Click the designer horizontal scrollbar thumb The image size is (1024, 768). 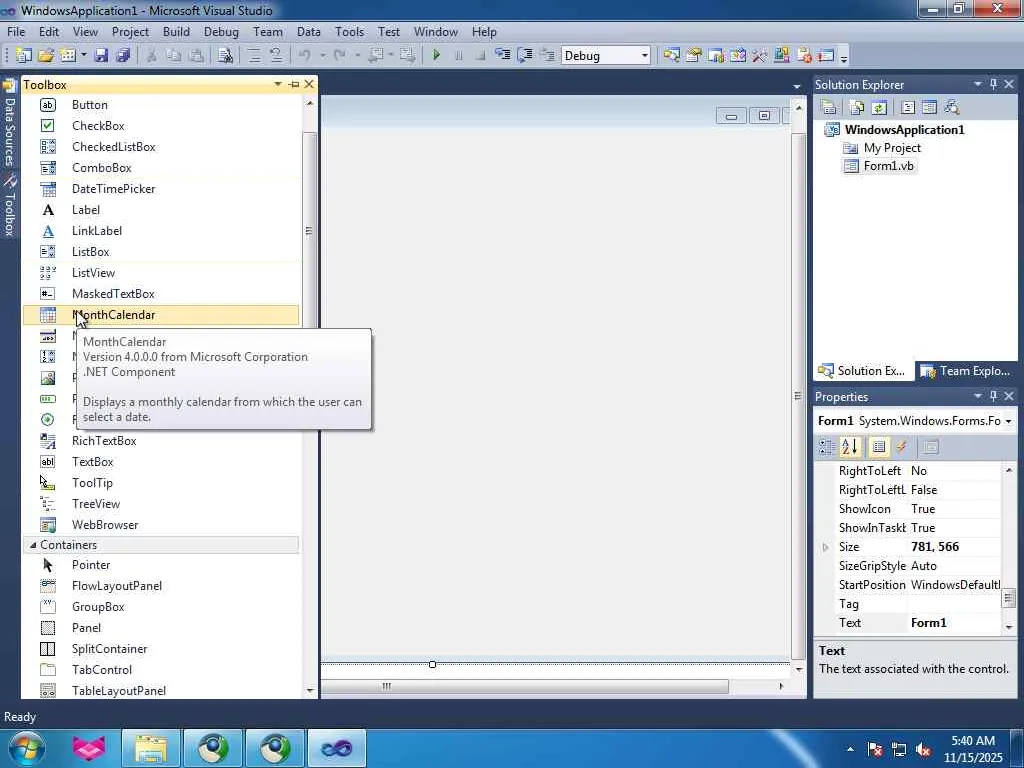click(524, 686)
